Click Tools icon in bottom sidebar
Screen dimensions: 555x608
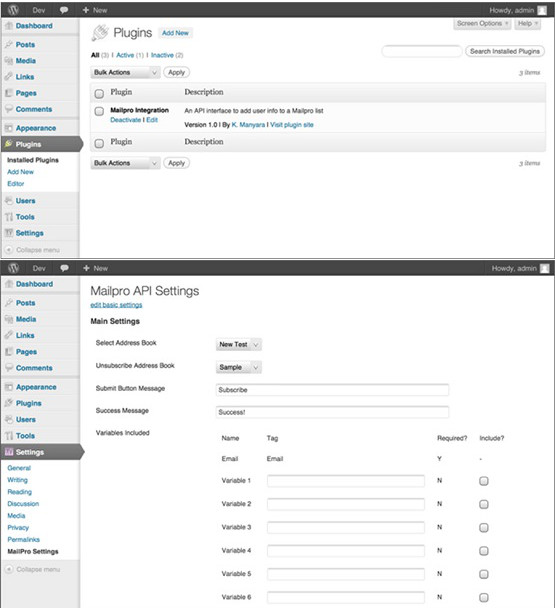(x=9, y=435)
